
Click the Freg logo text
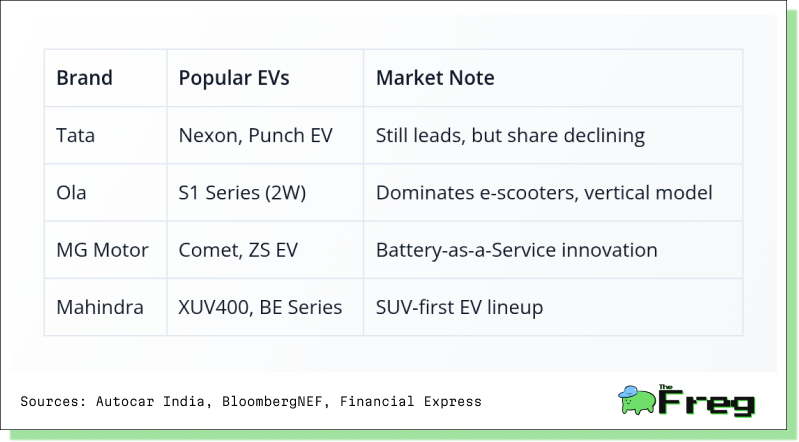[706, 400]
